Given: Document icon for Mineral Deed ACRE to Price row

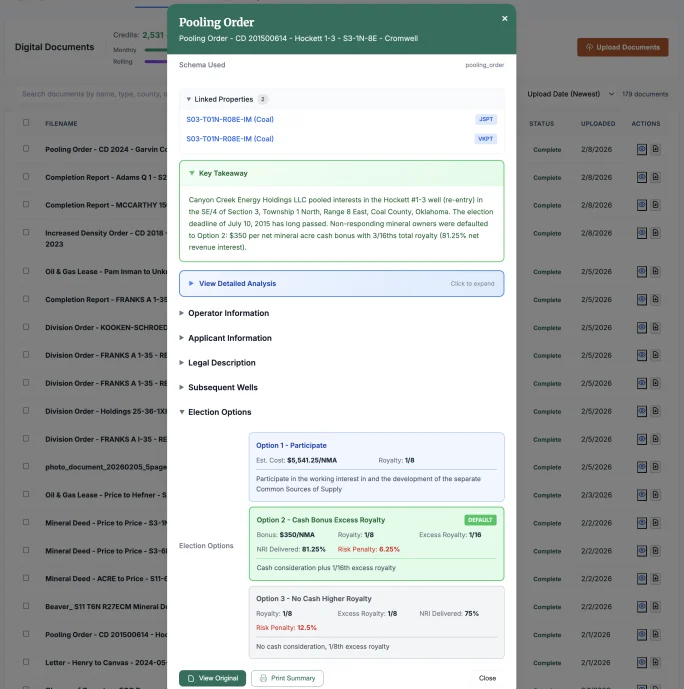Looking at the screenshot, I should click(x=655, y=579).
